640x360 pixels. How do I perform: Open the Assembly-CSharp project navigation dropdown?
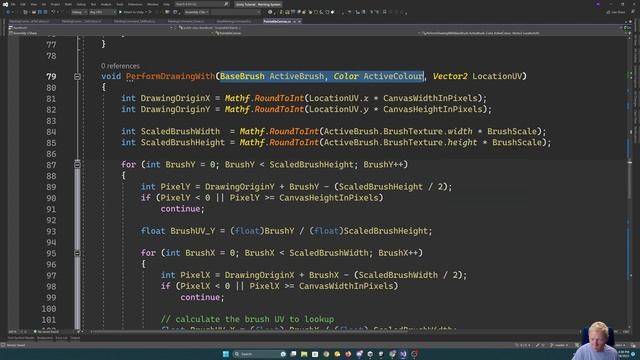click(110, 33)
